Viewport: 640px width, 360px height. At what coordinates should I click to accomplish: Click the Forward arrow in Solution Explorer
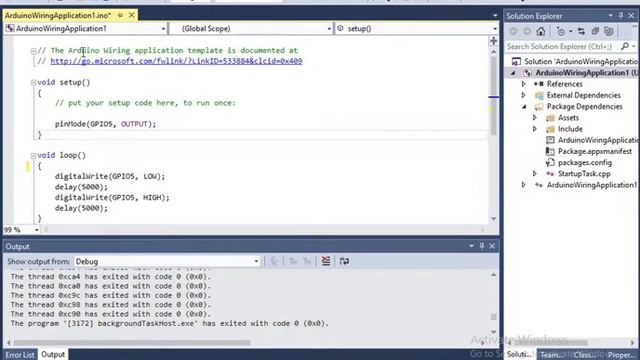coord(527,31)
